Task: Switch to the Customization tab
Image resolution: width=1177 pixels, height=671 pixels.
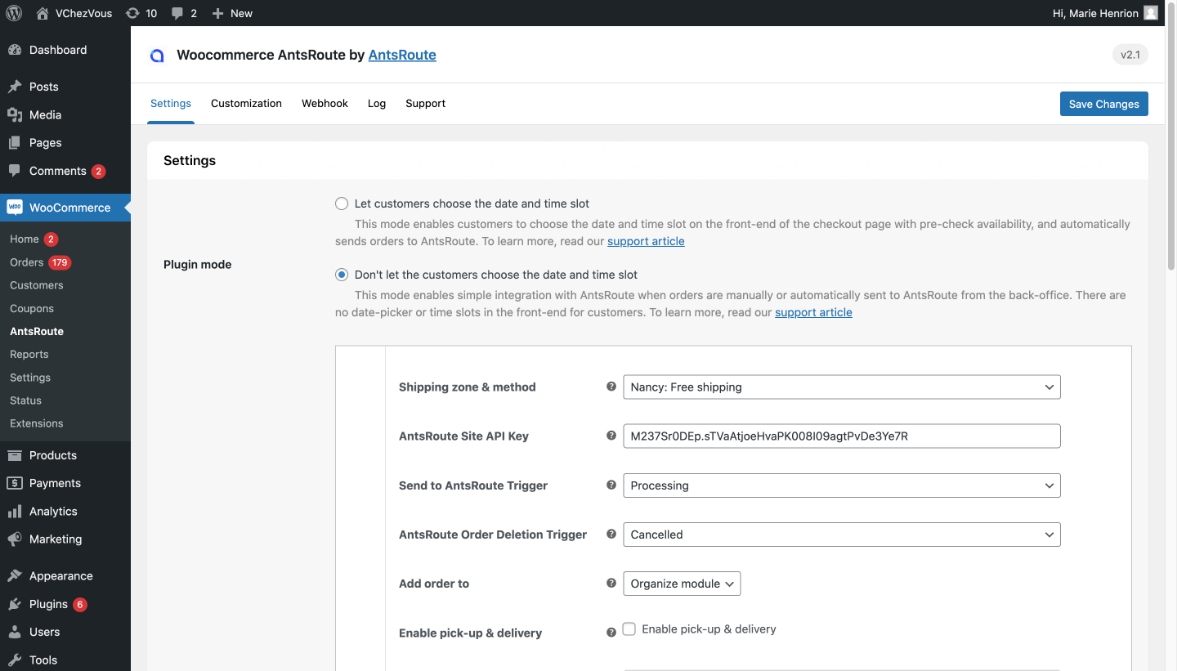Action: (246, 103)
